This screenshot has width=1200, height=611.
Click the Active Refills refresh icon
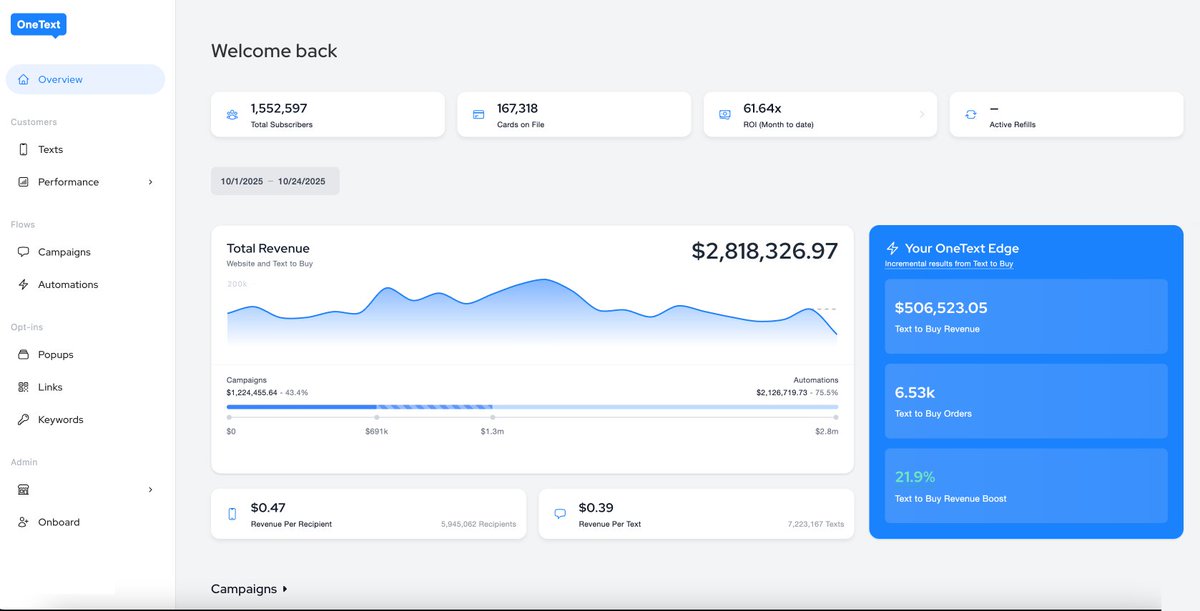969,114
